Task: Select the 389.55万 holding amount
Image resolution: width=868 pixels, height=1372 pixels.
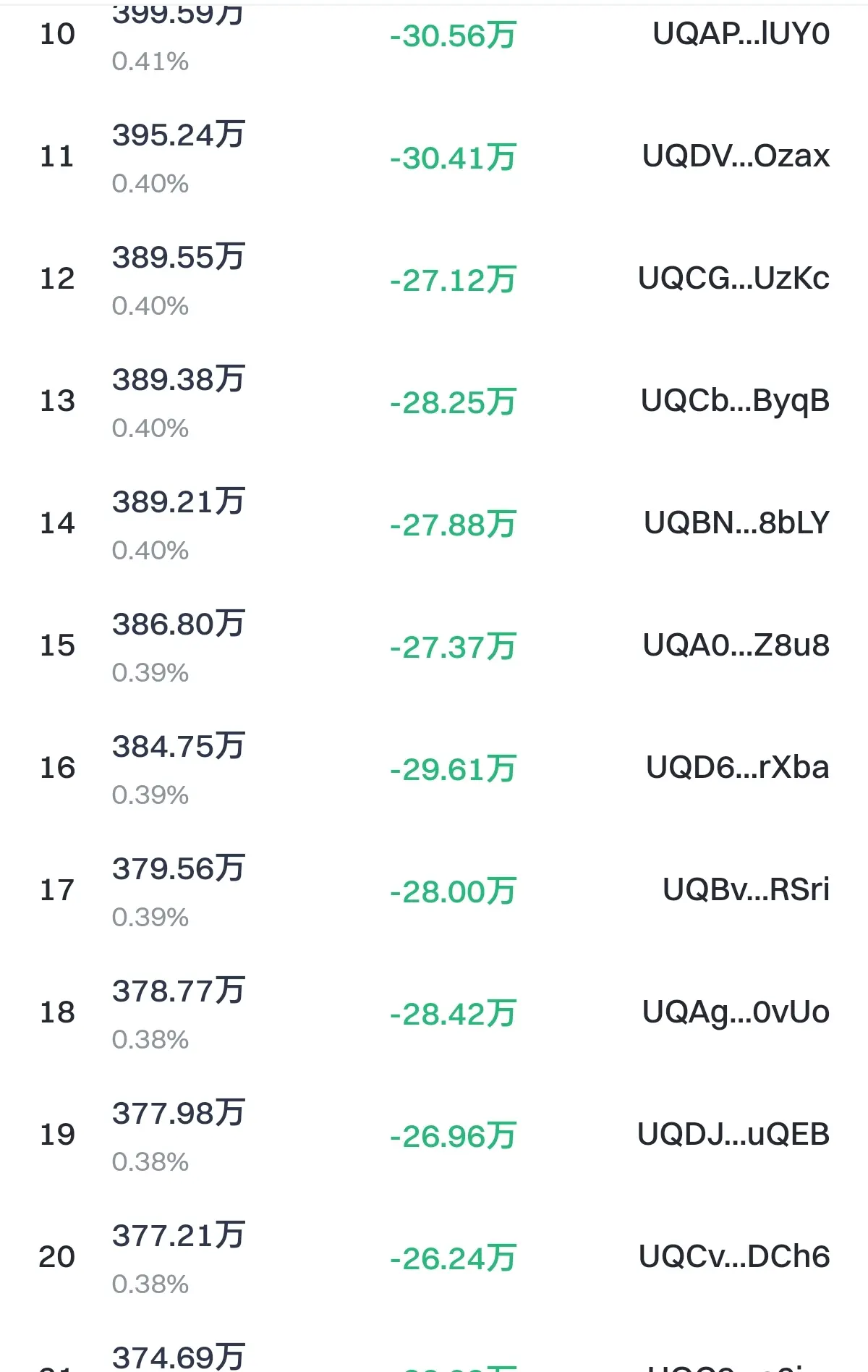Action: coord(179,257)
